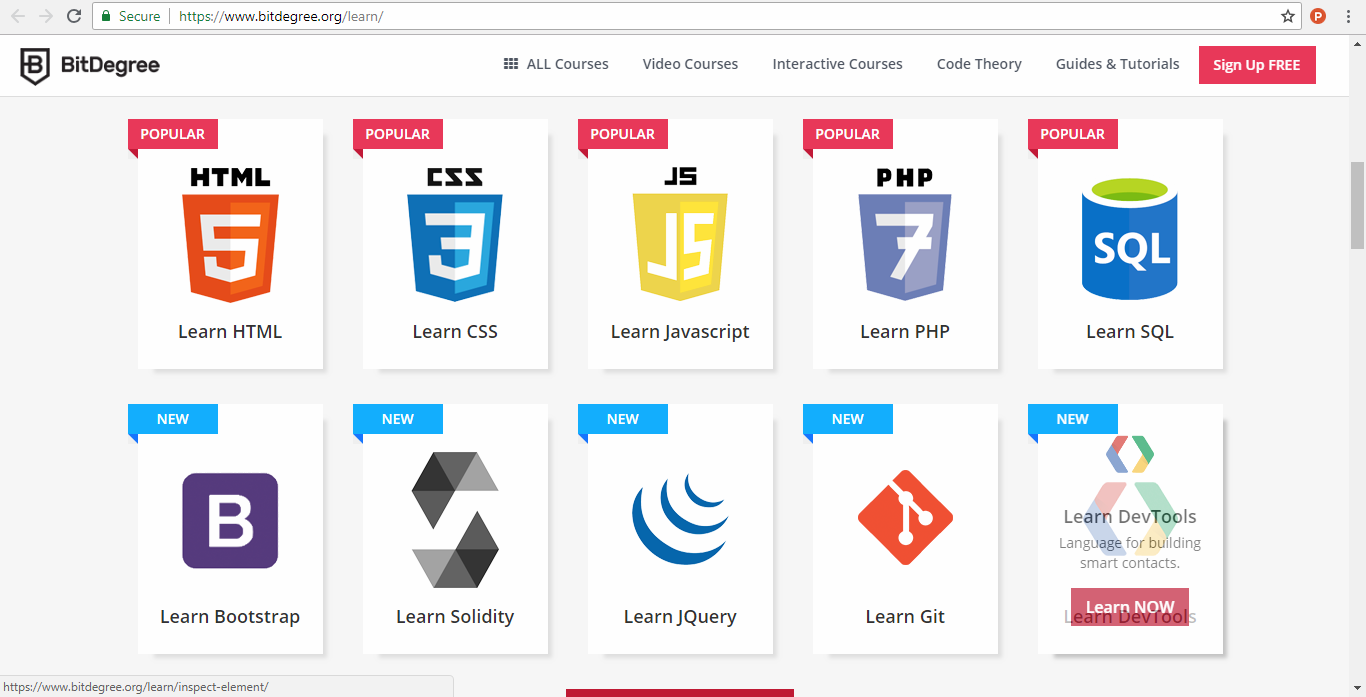Screen dimensions: 1366x697
Task: Click the grid icon beside ALL Courses
Action: point(511,64)
